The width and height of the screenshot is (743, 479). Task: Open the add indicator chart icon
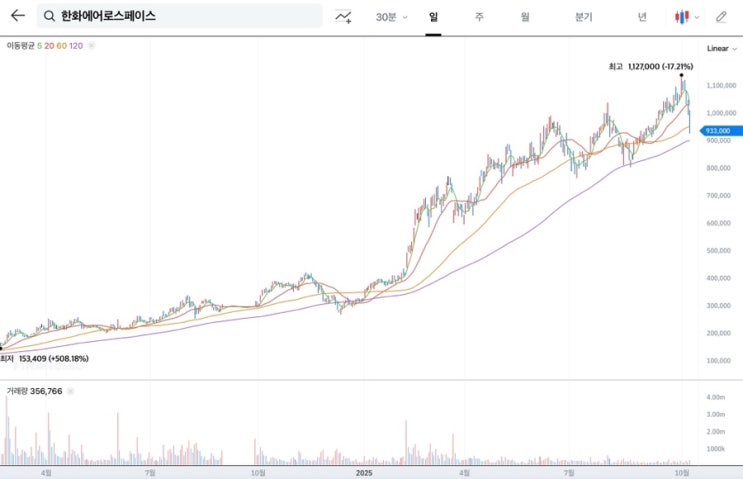tap(343, 17)
